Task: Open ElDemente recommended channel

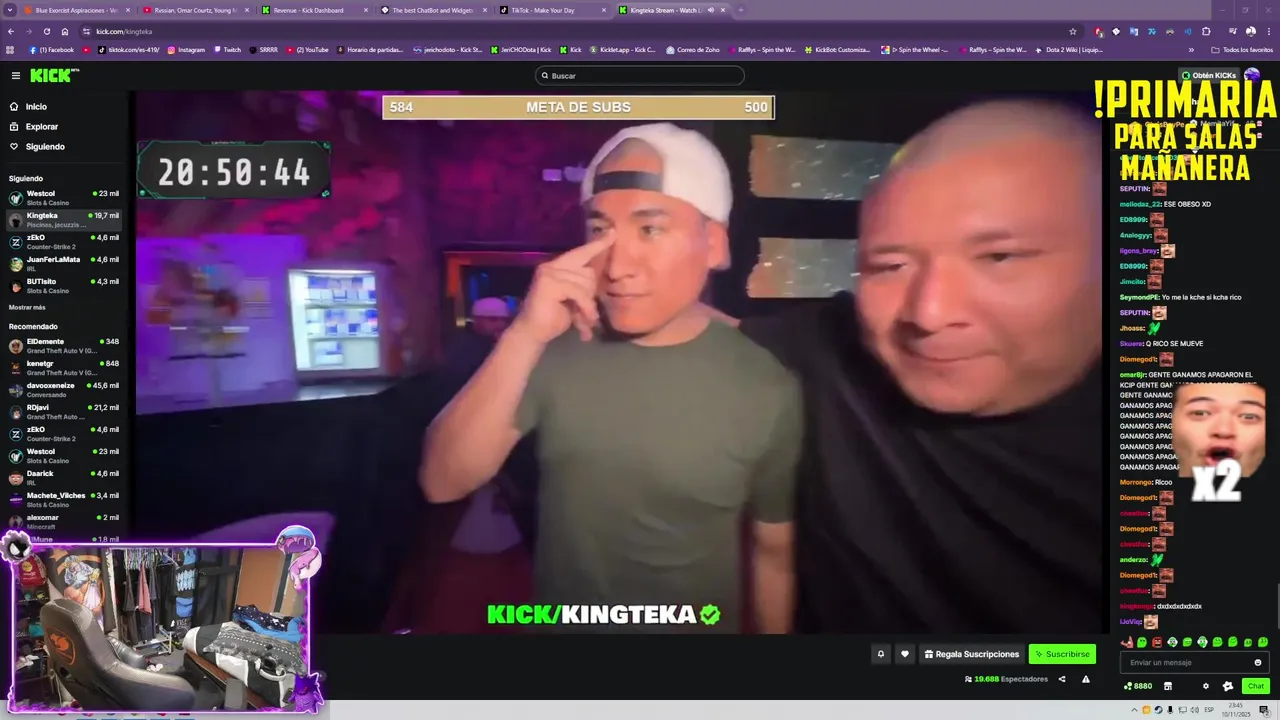Action: point(64,345)
